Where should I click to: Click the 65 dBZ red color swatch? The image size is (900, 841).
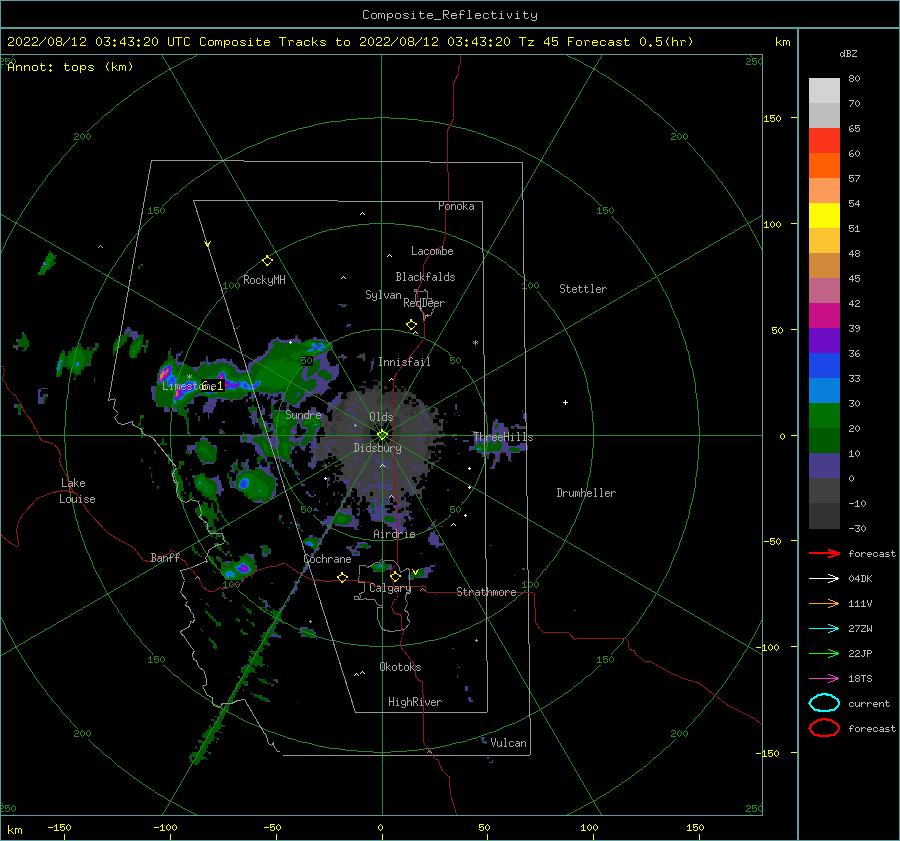point(824,140)
